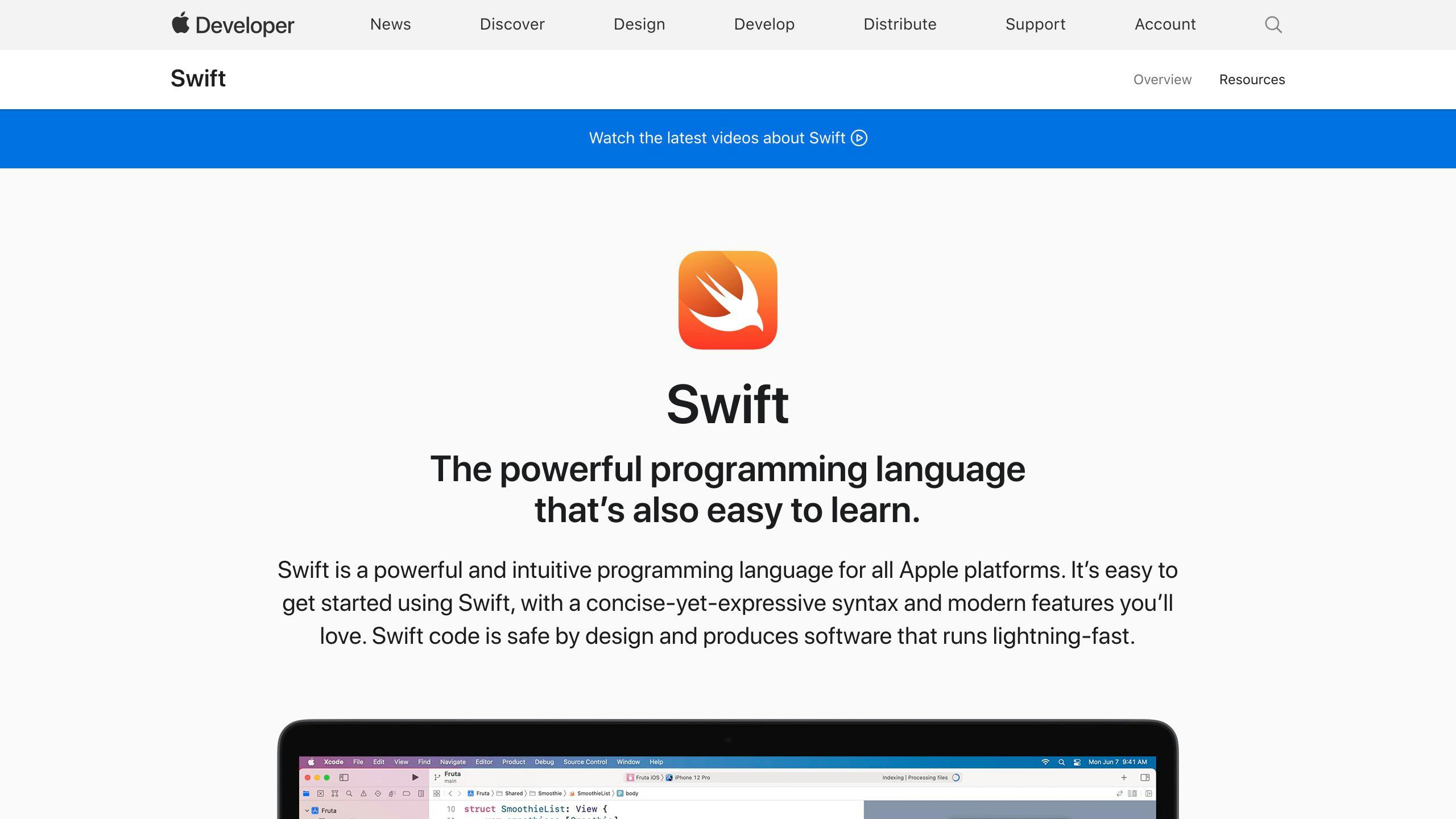Viewport: 1456px width, 819px height.
Task: Select SmoothieList in the jump bar breadcrumb
Action: 593,793
